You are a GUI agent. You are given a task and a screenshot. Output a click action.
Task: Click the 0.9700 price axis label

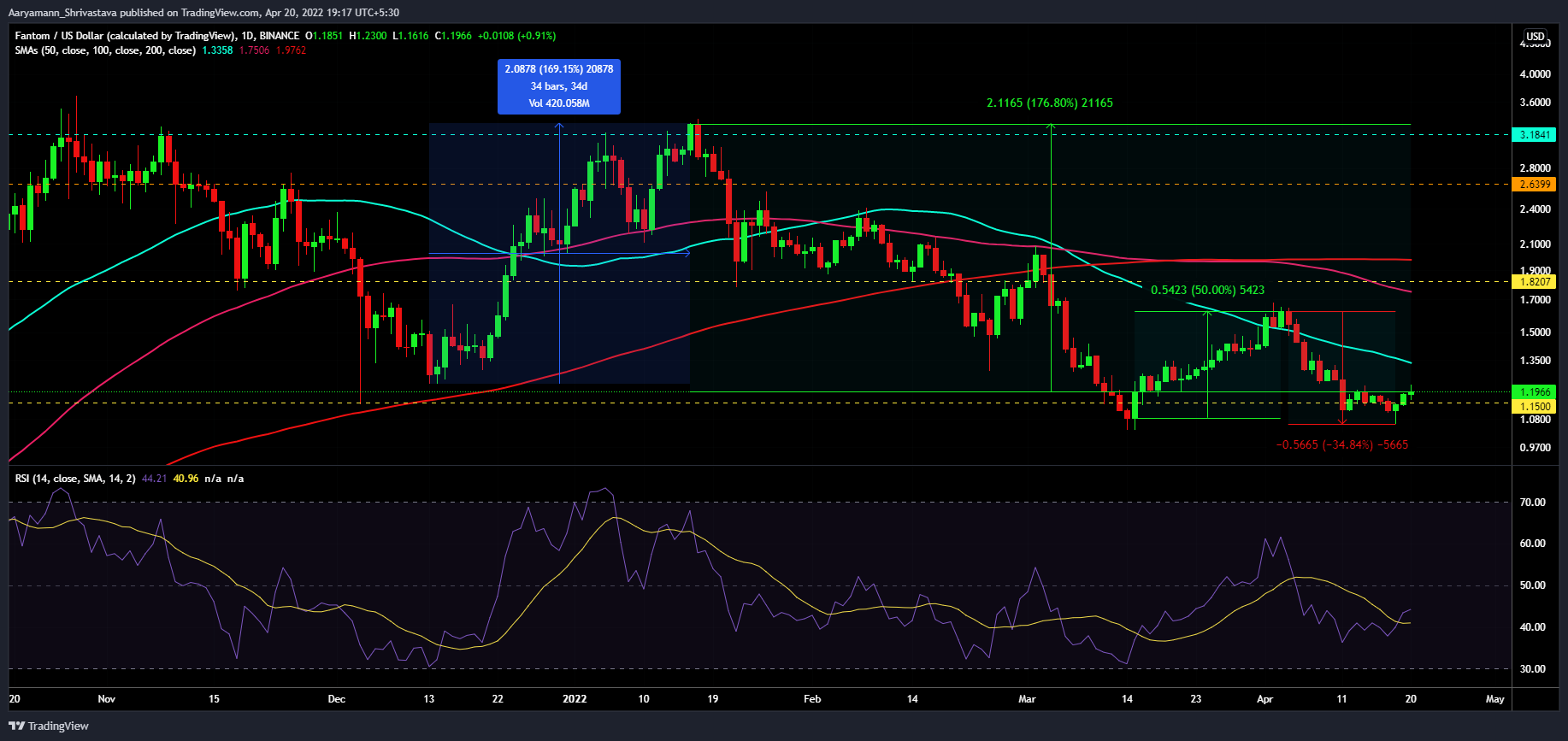1535,448
